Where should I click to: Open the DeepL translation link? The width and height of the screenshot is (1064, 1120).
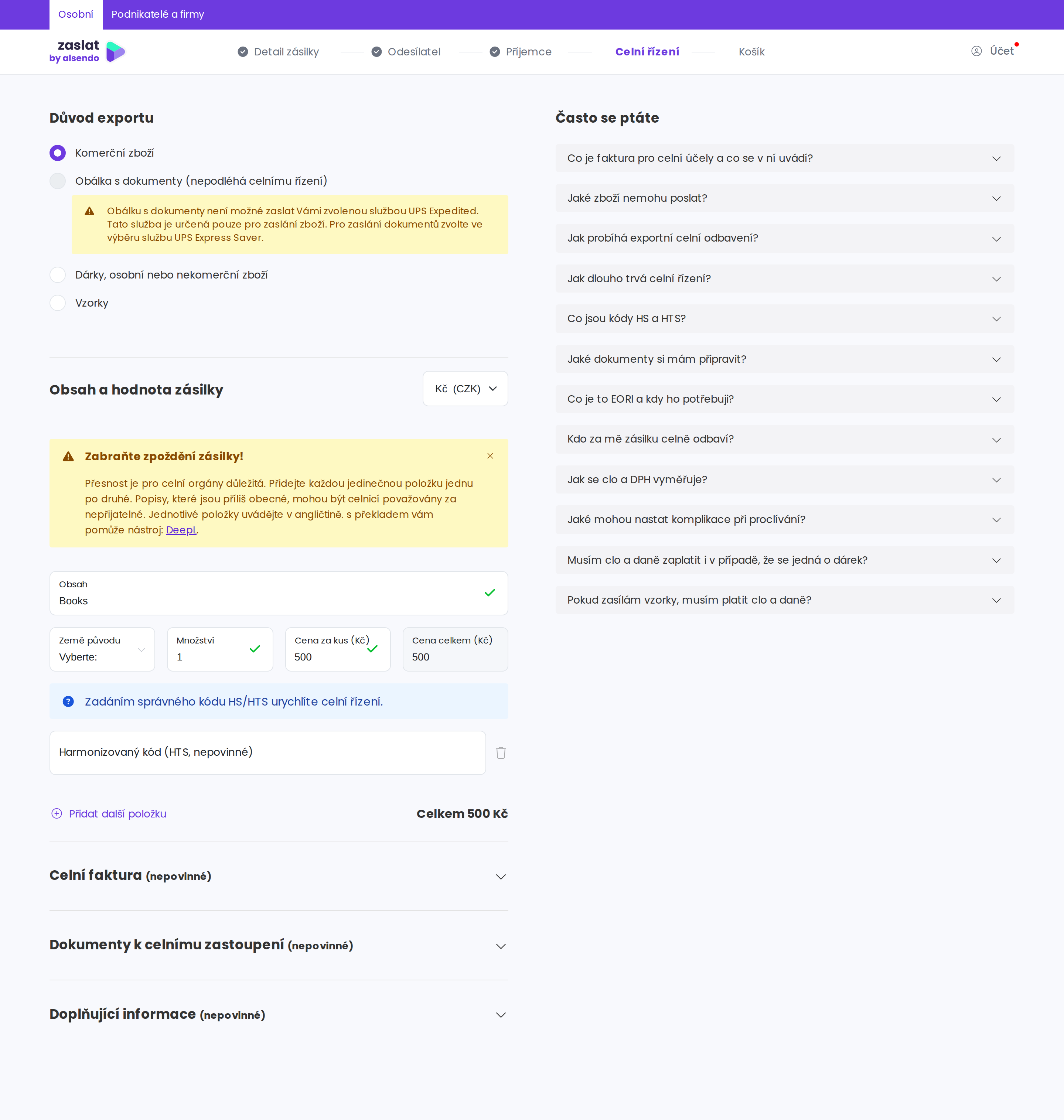pos(181,530)
